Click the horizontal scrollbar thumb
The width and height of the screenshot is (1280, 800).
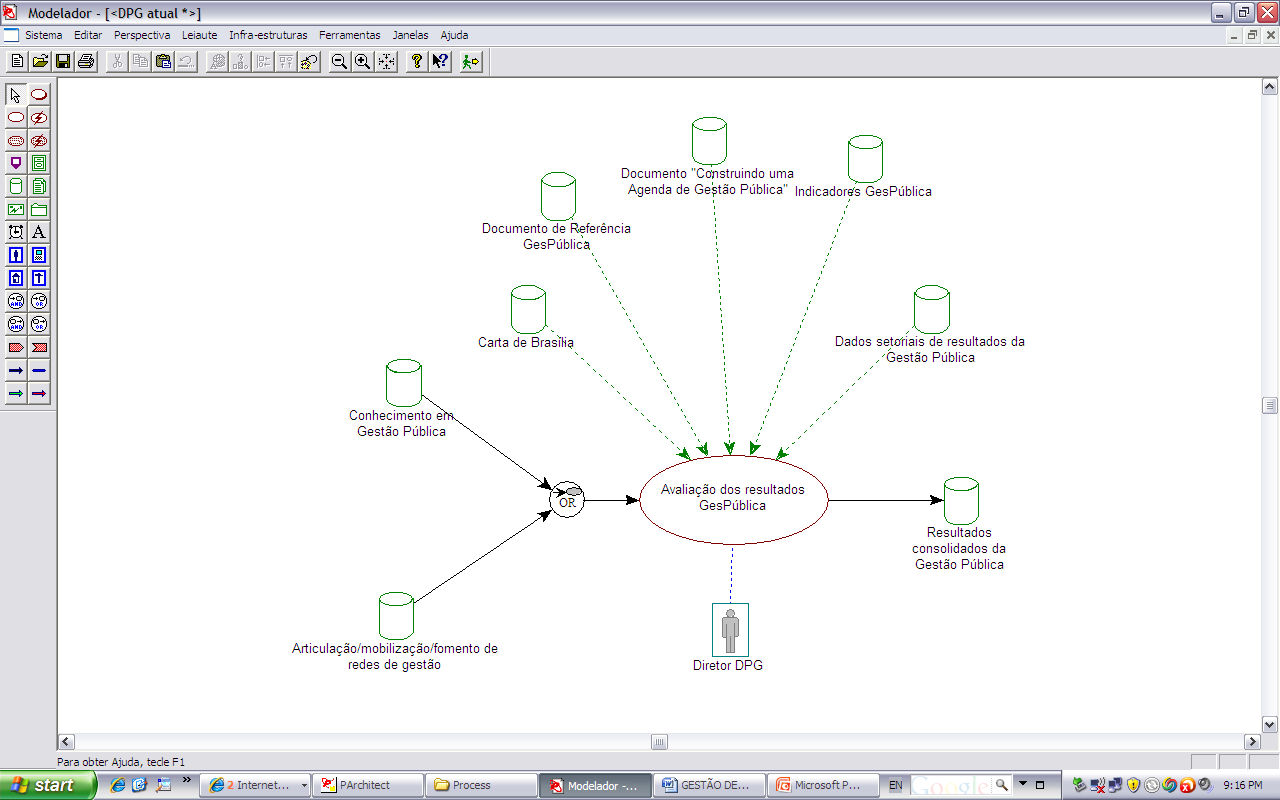coord(659,742)
